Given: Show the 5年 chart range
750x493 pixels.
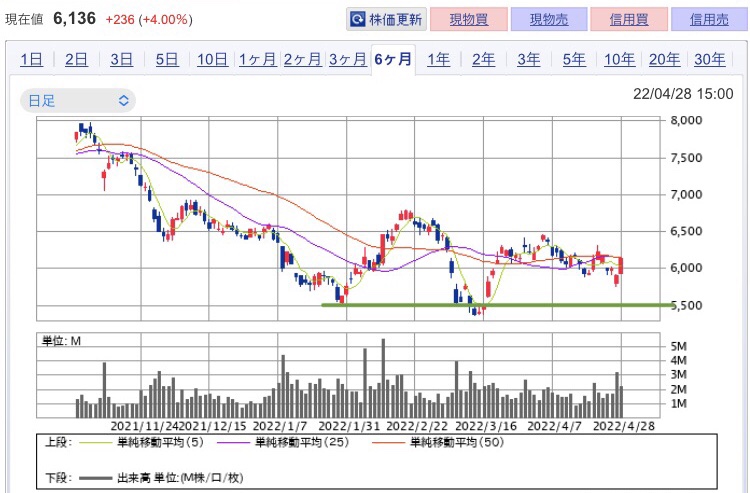Looking at the screenshot, I should pyautogui.click(x=574, y=59).
